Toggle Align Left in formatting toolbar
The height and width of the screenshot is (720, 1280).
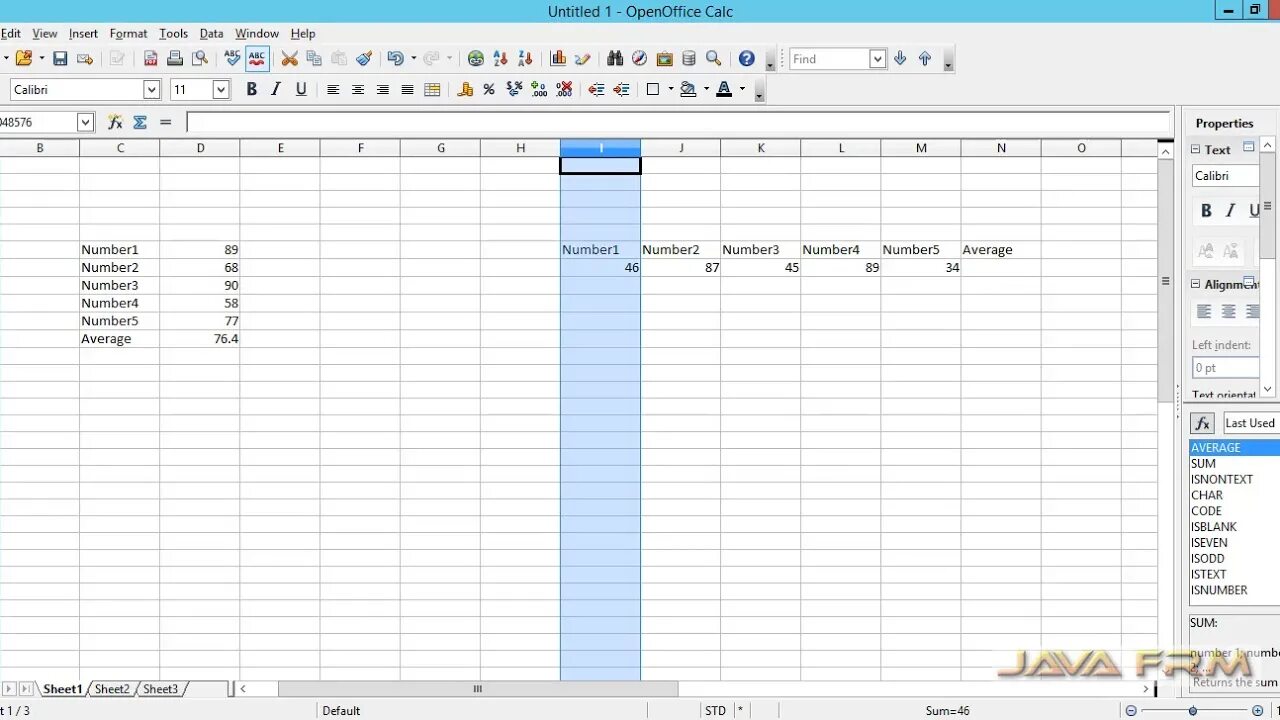click(x=333, y=90)
